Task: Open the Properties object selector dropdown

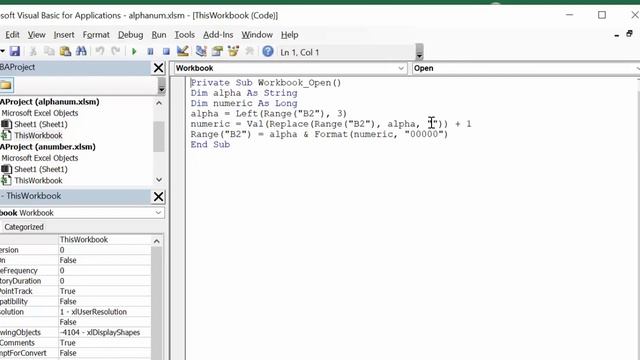Action: pyautogui.click(x=158, y=213)
